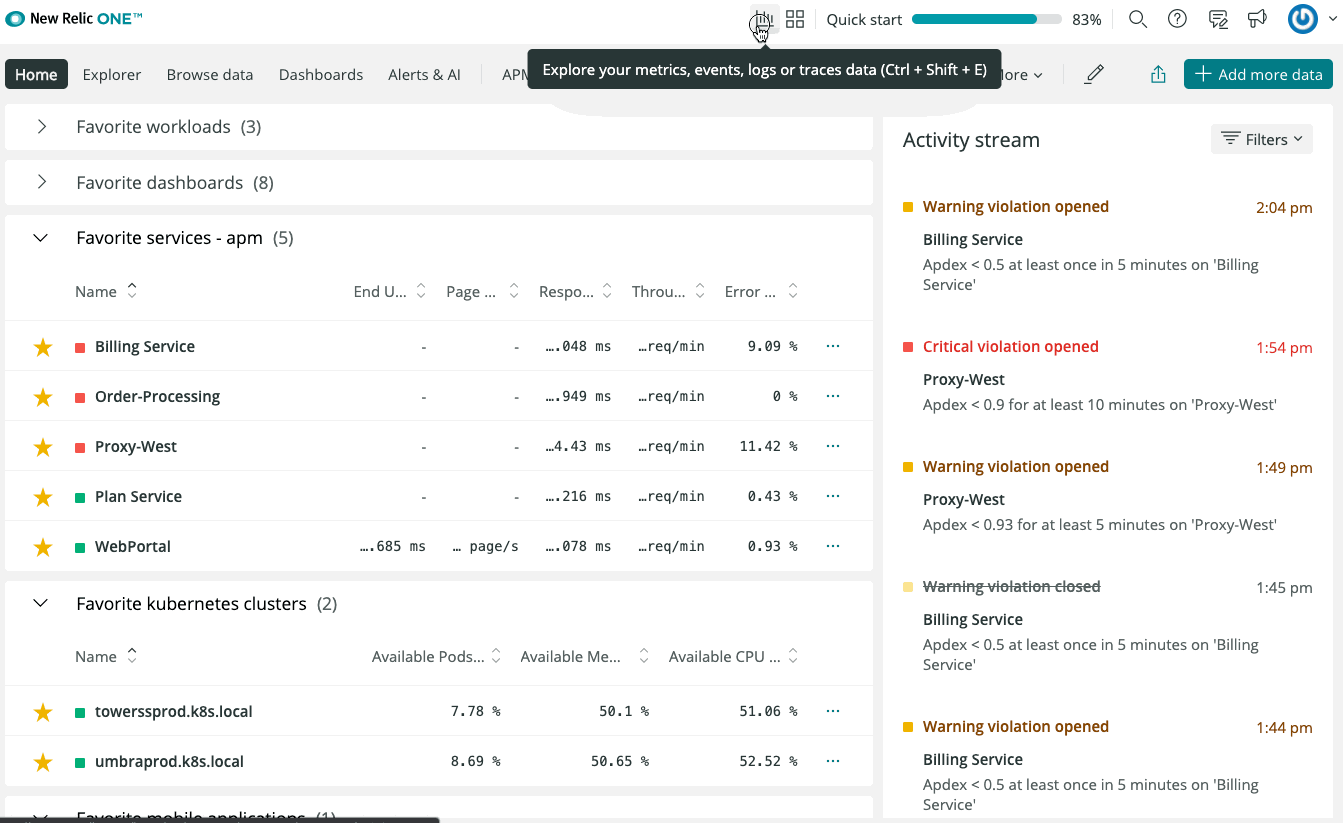Viewport: 1343px width, 823px height.
Task: Expand the Favorite workloads section
Action: 41,127
